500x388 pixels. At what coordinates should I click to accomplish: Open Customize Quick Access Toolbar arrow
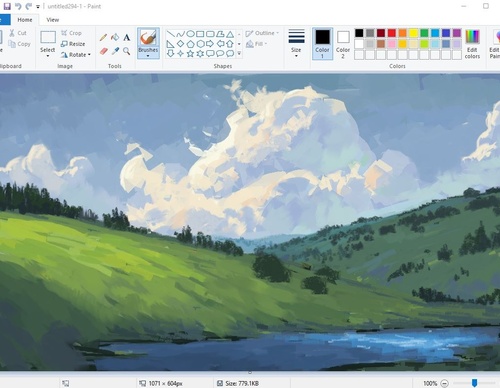(x=38, y=7)
